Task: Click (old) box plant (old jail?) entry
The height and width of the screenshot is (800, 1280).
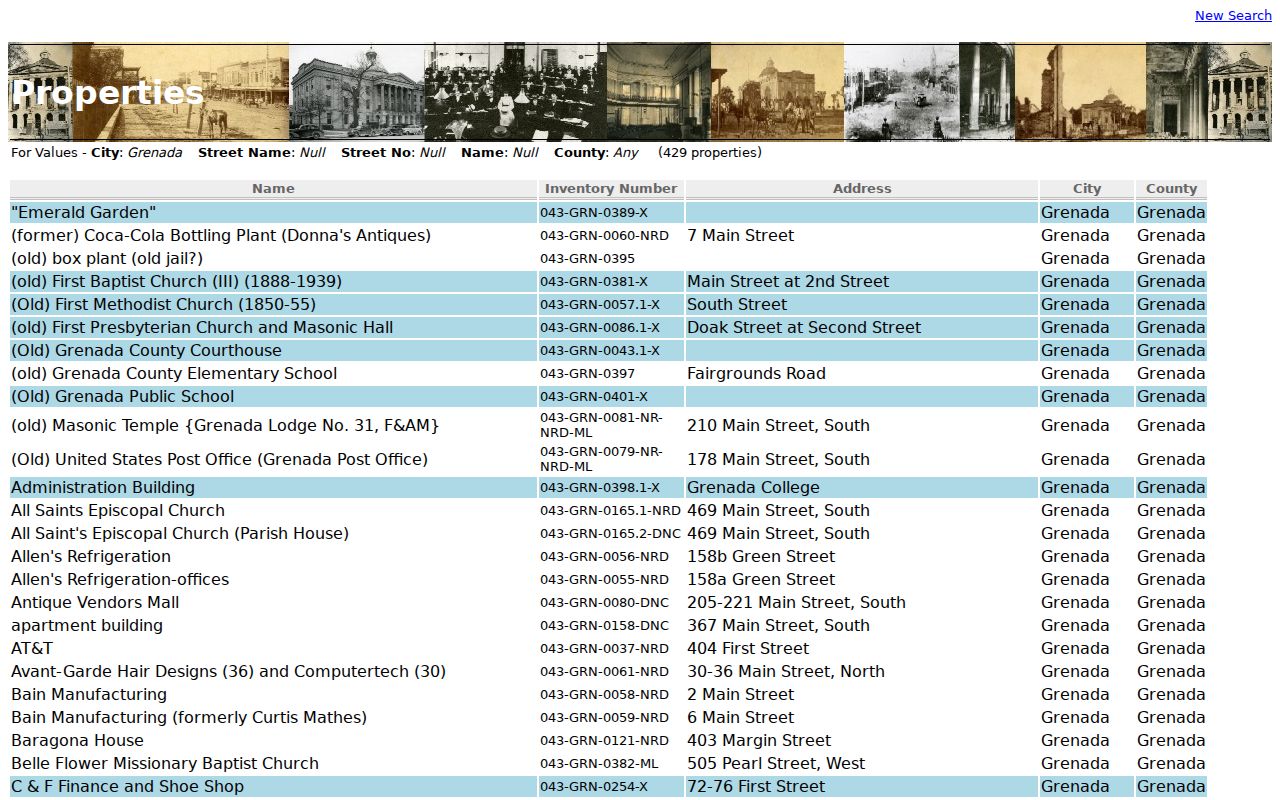Action: [107, 258]
